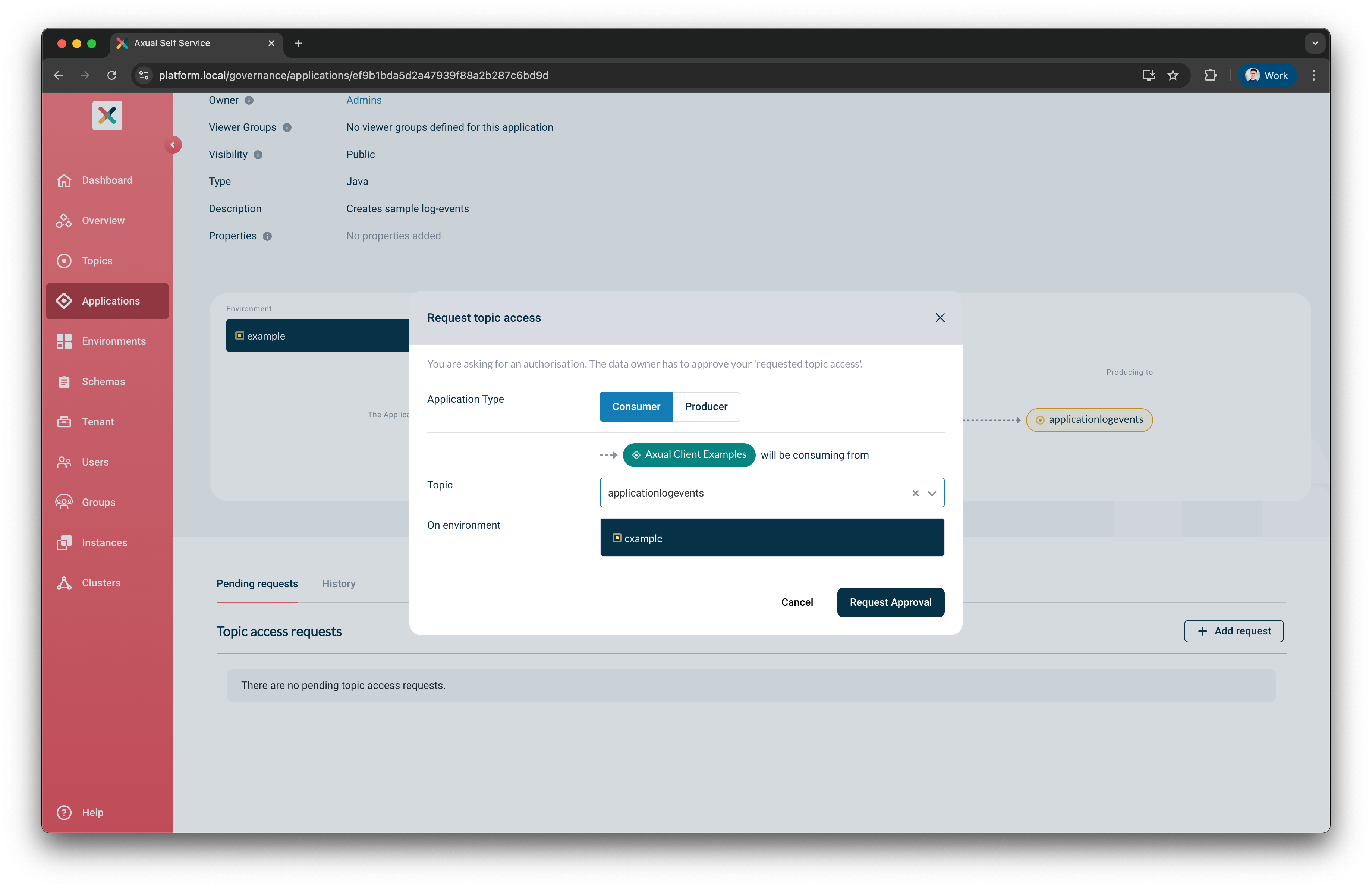Select the Pending requests tab
The image size is (1372, 888).
(257, 583)
